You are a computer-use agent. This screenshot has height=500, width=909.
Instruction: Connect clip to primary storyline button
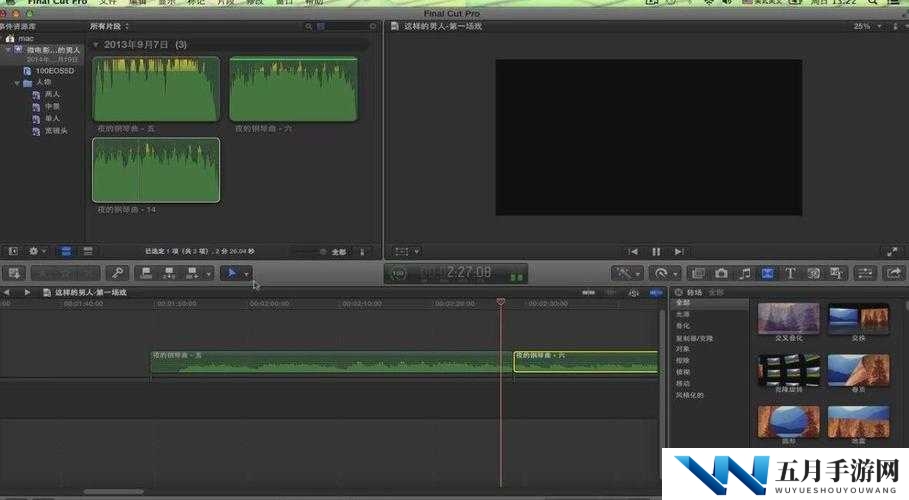click(146, 273)
